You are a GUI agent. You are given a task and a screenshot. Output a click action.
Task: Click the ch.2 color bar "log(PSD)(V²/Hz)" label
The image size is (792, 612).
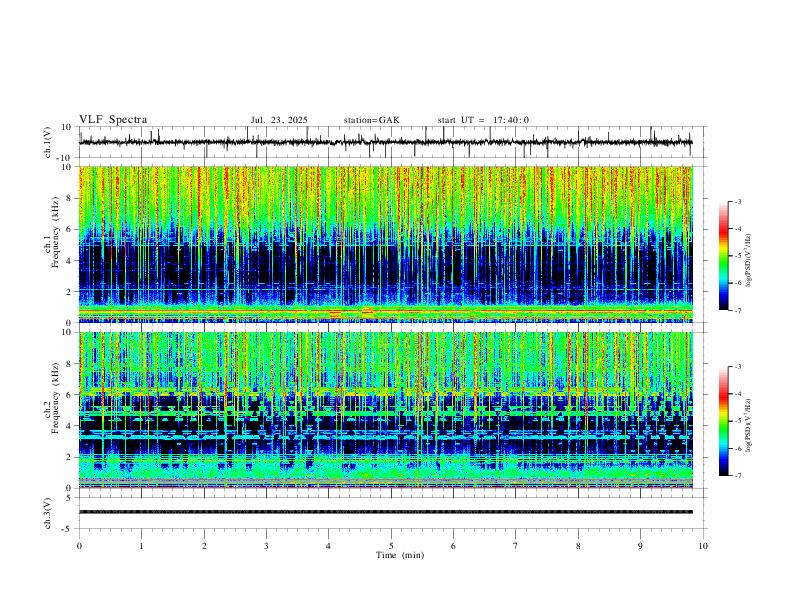click(748, 425)
